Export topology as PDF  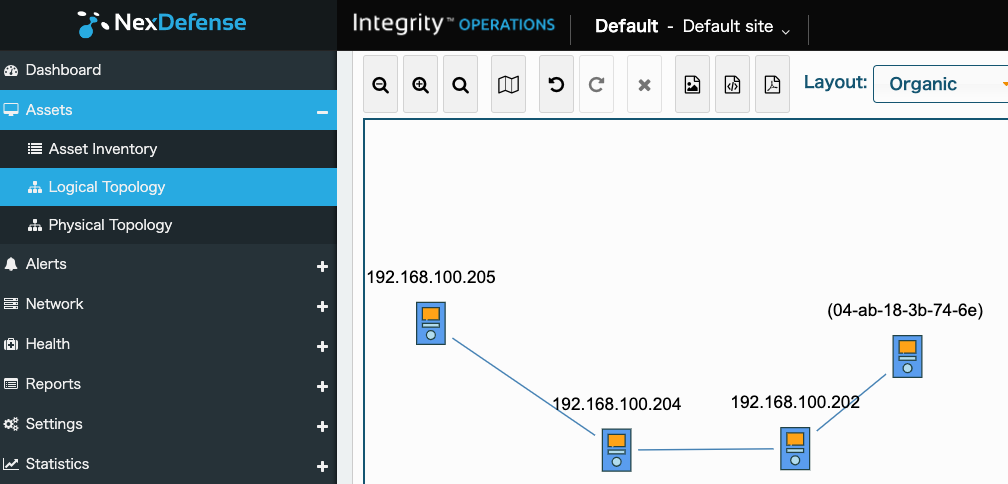(772, 85)
